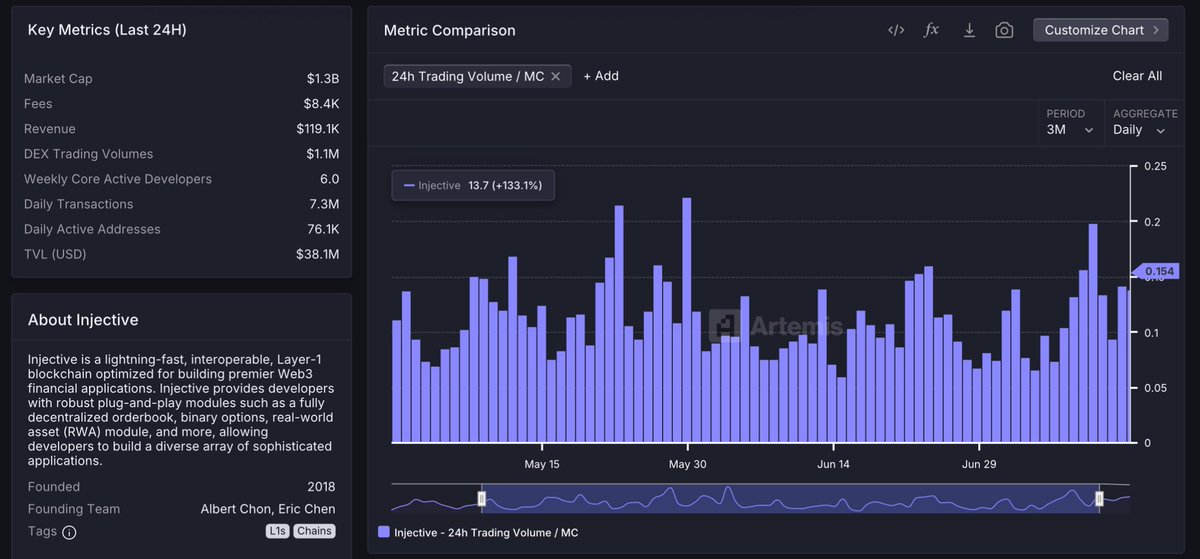Screen dimensions: 1200x559
Task: Click the Market Cap value $1.3B
Action: tap(323, 79)
